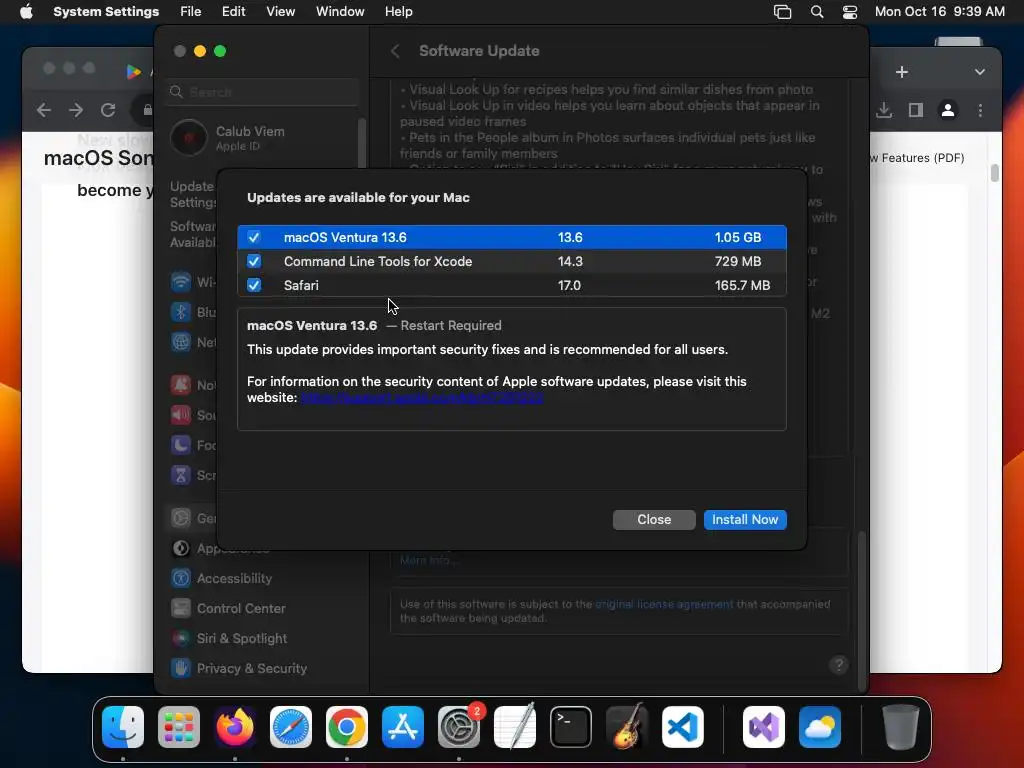Image resolution: width=1024 pixels, height=768 pixels.
Task: Open Network settings icon in sidebar
Action: pos(181,342)
